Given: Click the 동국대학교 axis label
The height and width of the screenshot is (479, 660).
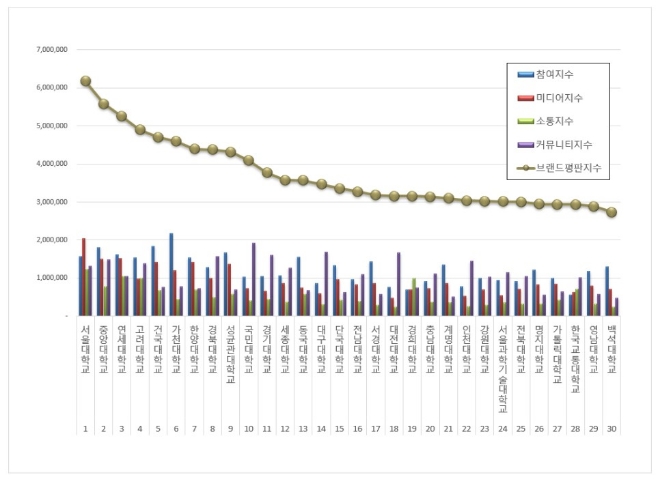Looking at the screenshot, I should (303, 349).
